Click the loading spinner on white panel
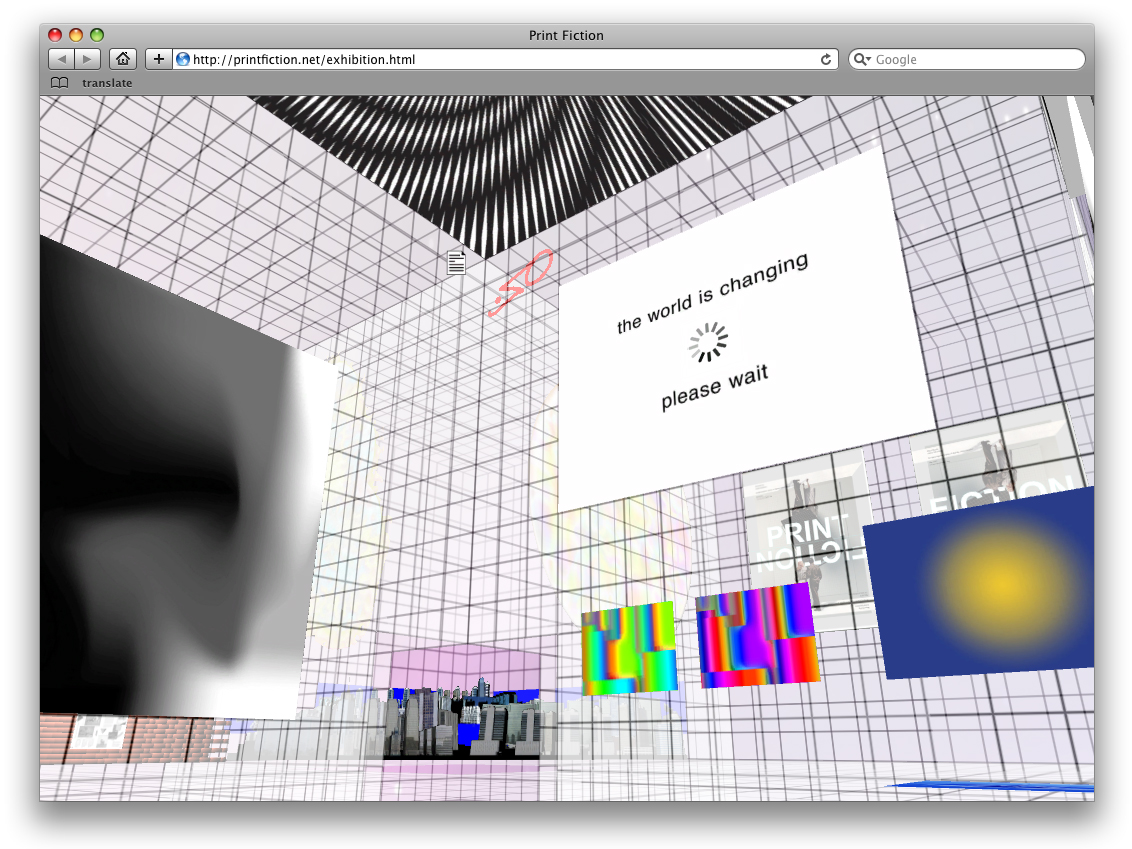This screenshot has height=849, width=1132. (x=708, y=342)
